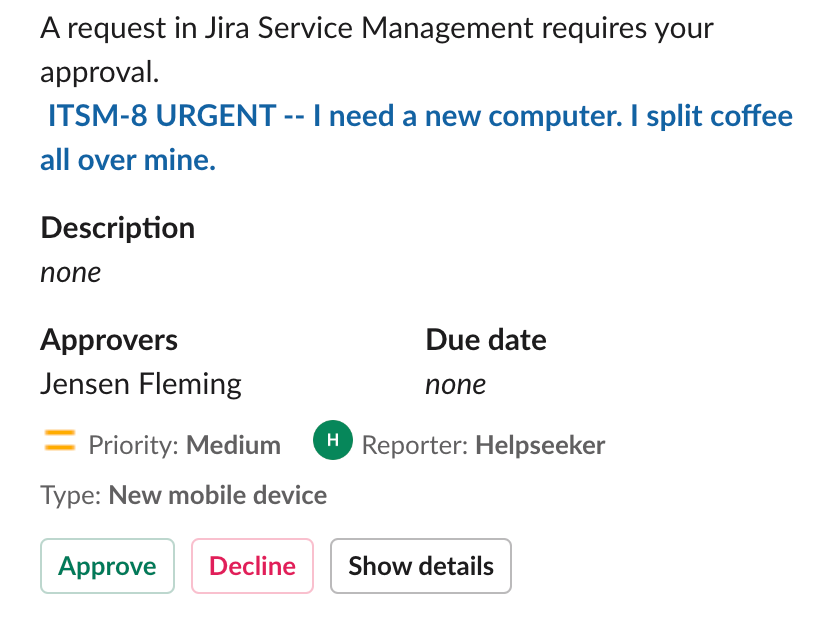This screenshot has height=620, width=826.
Task: Click the Due date heading
Action: click(x=486, y=339)
